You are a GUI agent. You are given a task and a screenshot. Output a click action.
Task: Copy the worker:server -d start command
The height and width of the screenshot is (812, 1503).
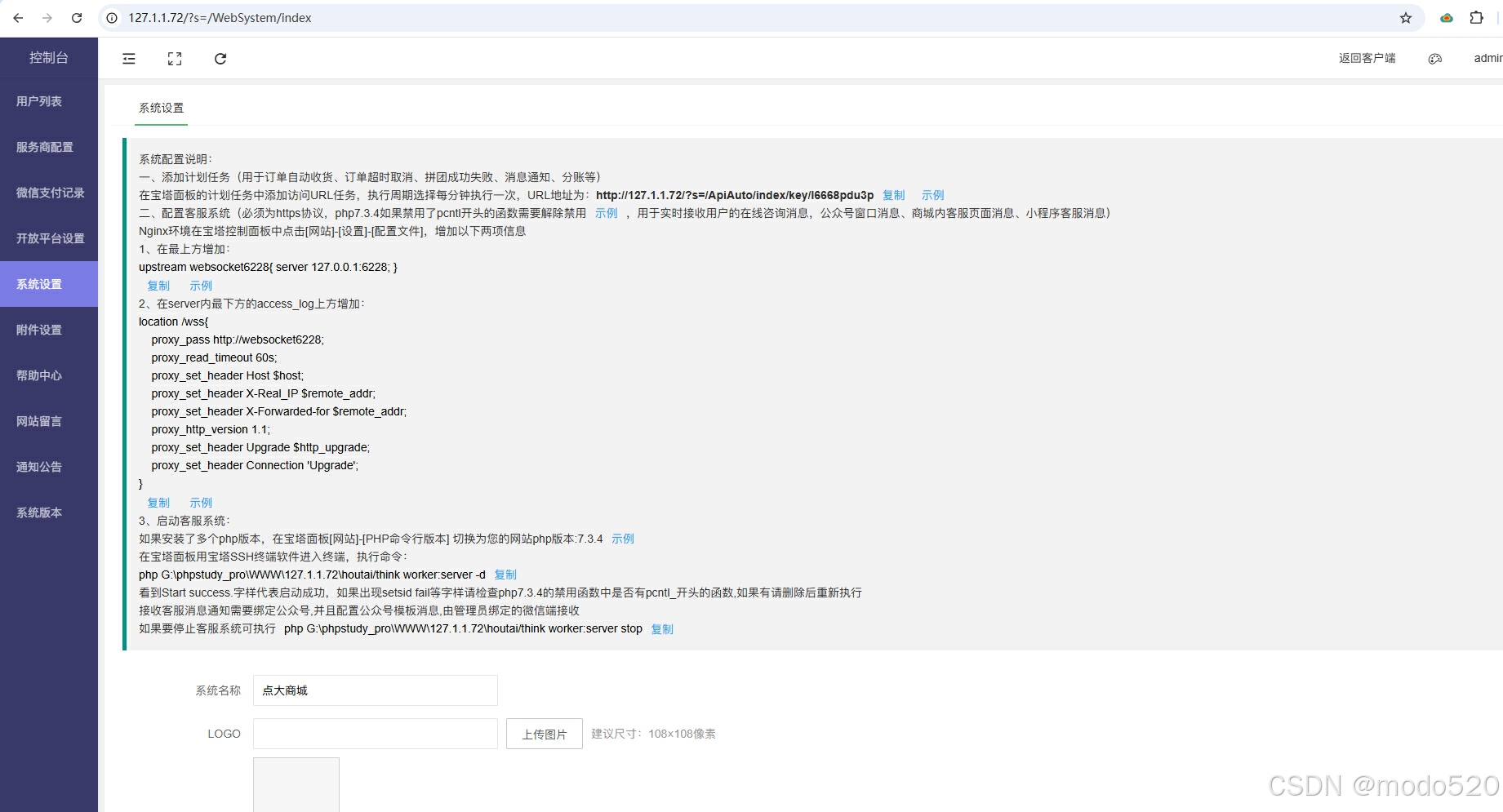coord(505,575)
